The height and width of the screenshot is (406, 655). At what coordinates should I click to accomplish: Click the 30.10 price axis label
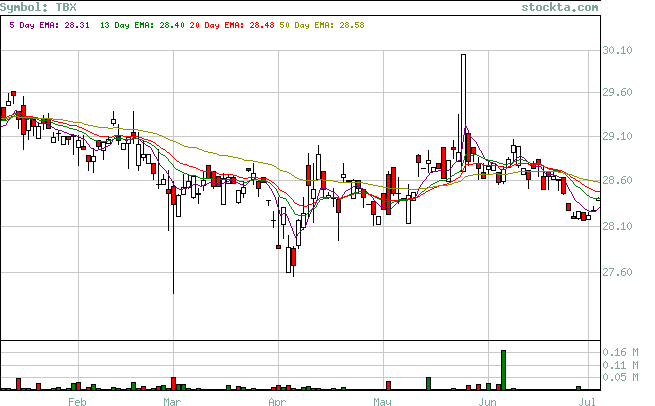click(617, 50)
